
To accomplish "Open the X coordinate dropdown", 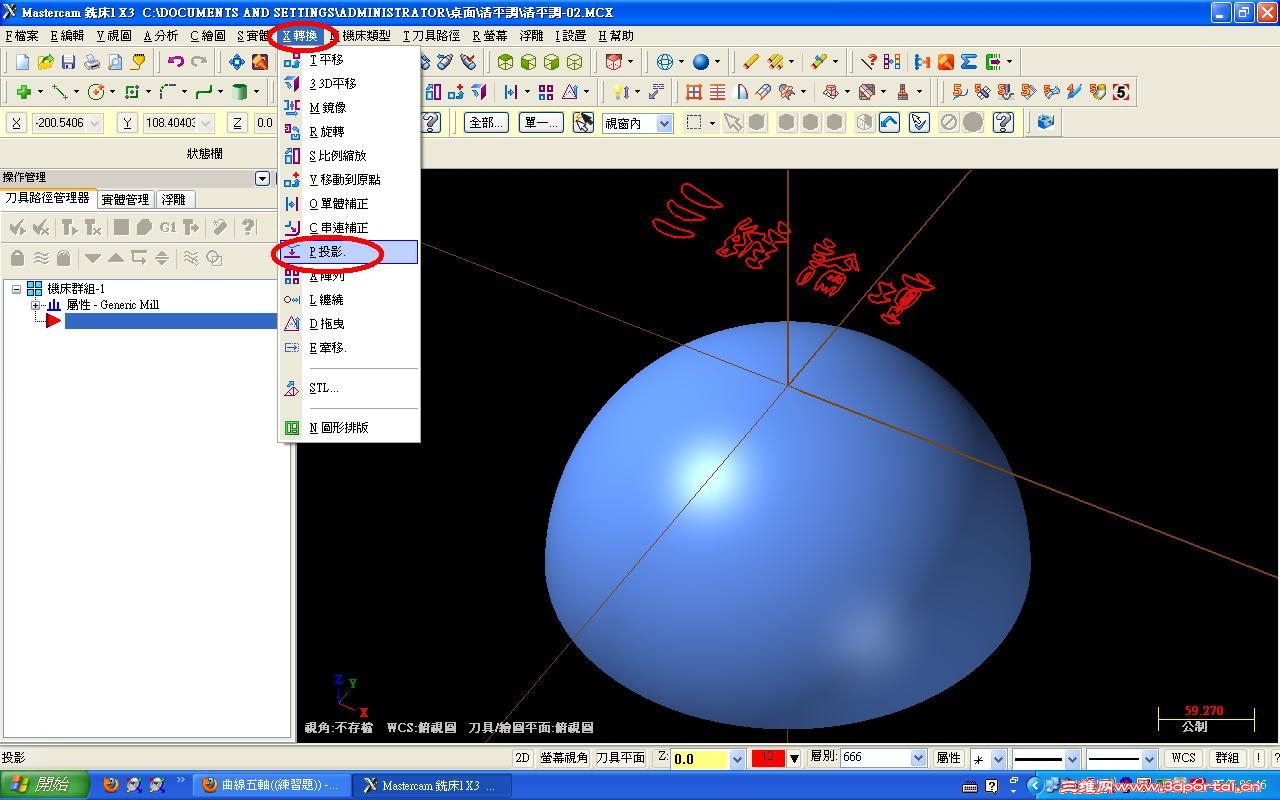I will click(x=95, y=123).
